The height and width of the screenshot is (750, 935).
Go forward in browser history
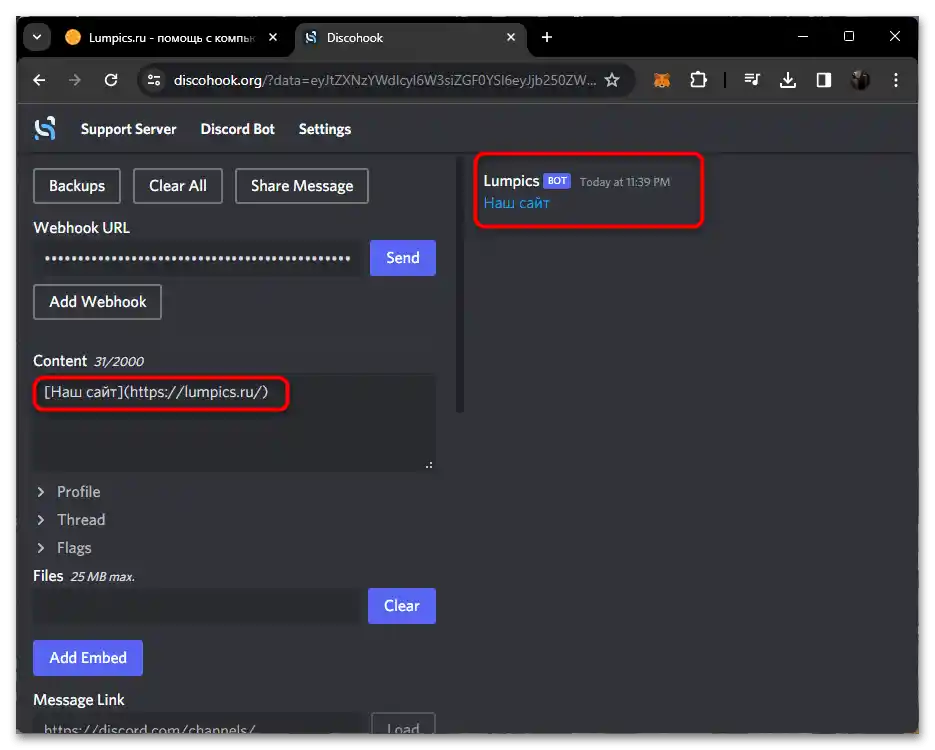[75, 80]
